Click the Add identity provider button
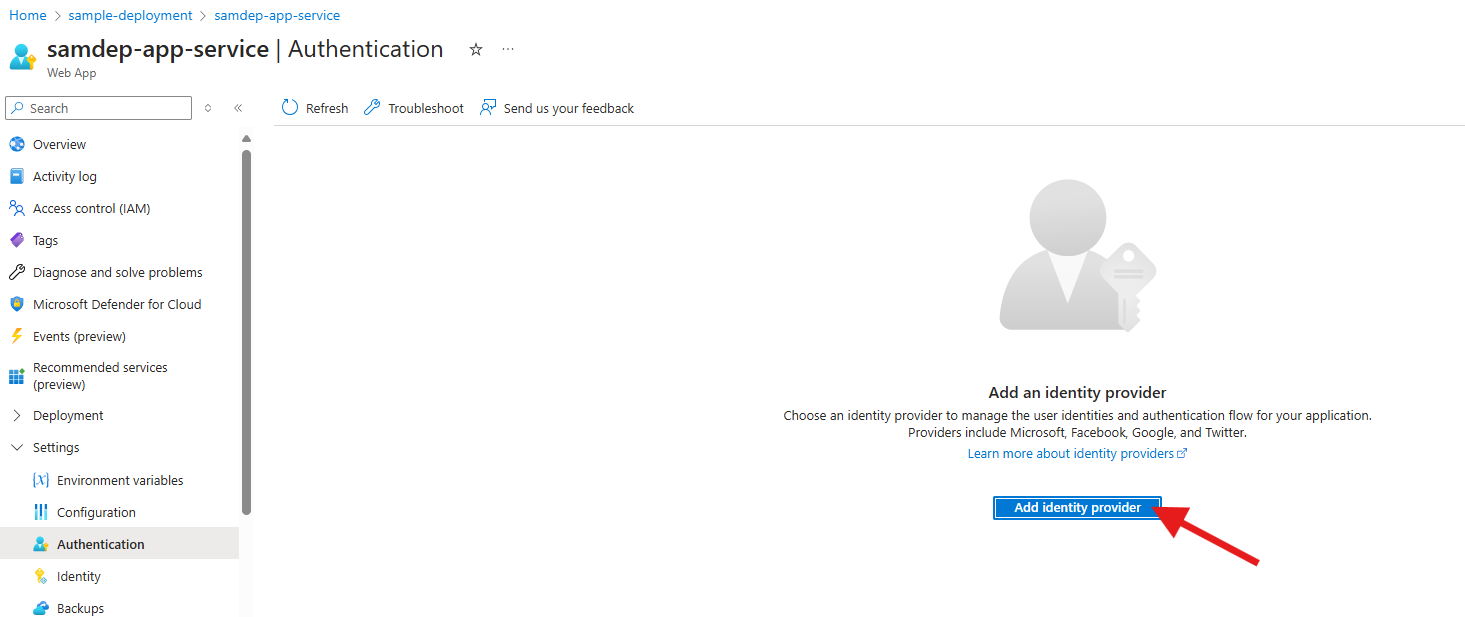 tap(1077, 508)
